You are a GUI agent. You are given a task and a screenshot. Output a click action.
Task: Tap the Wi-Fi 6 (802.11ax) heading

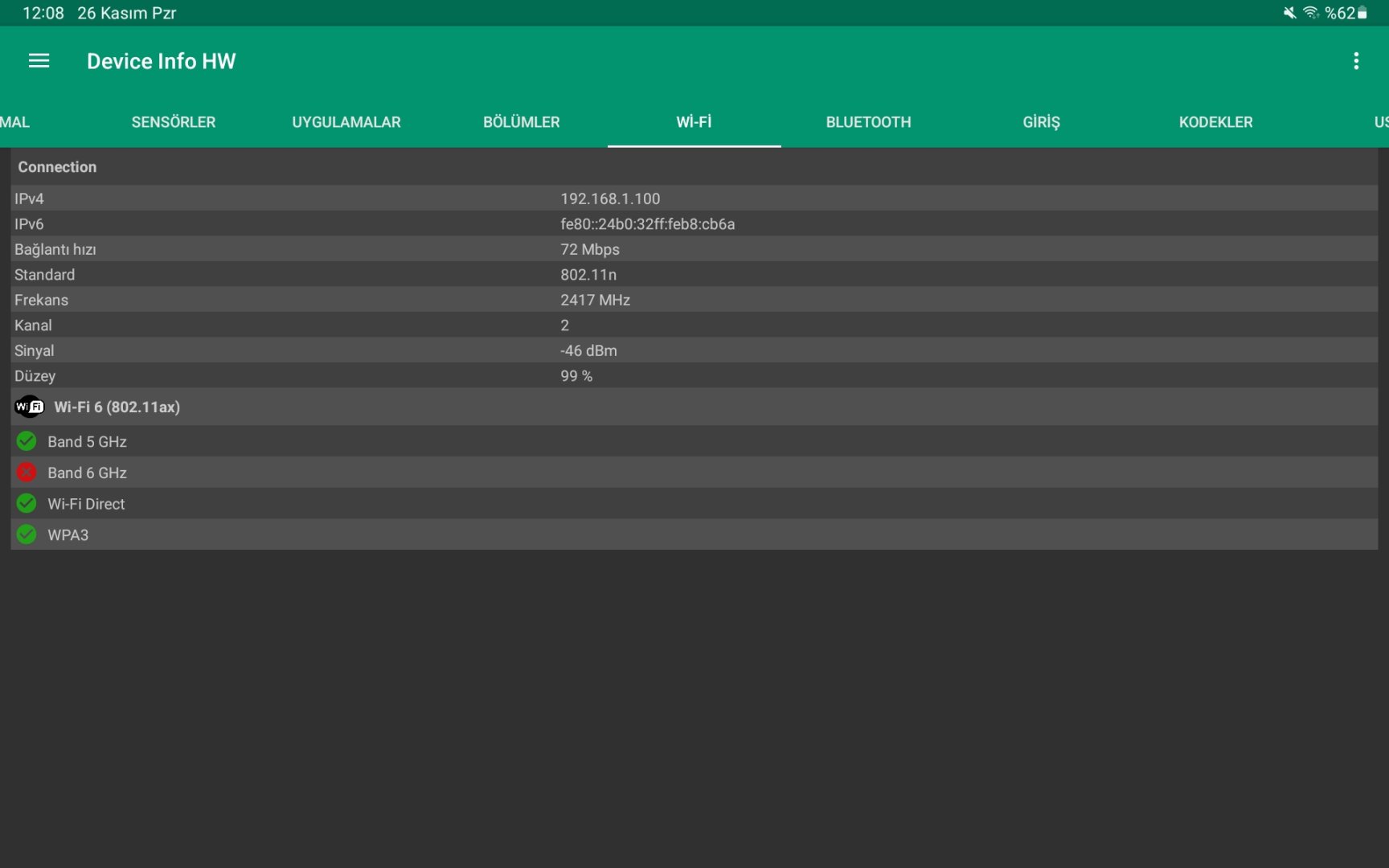(x=117, y=407)
